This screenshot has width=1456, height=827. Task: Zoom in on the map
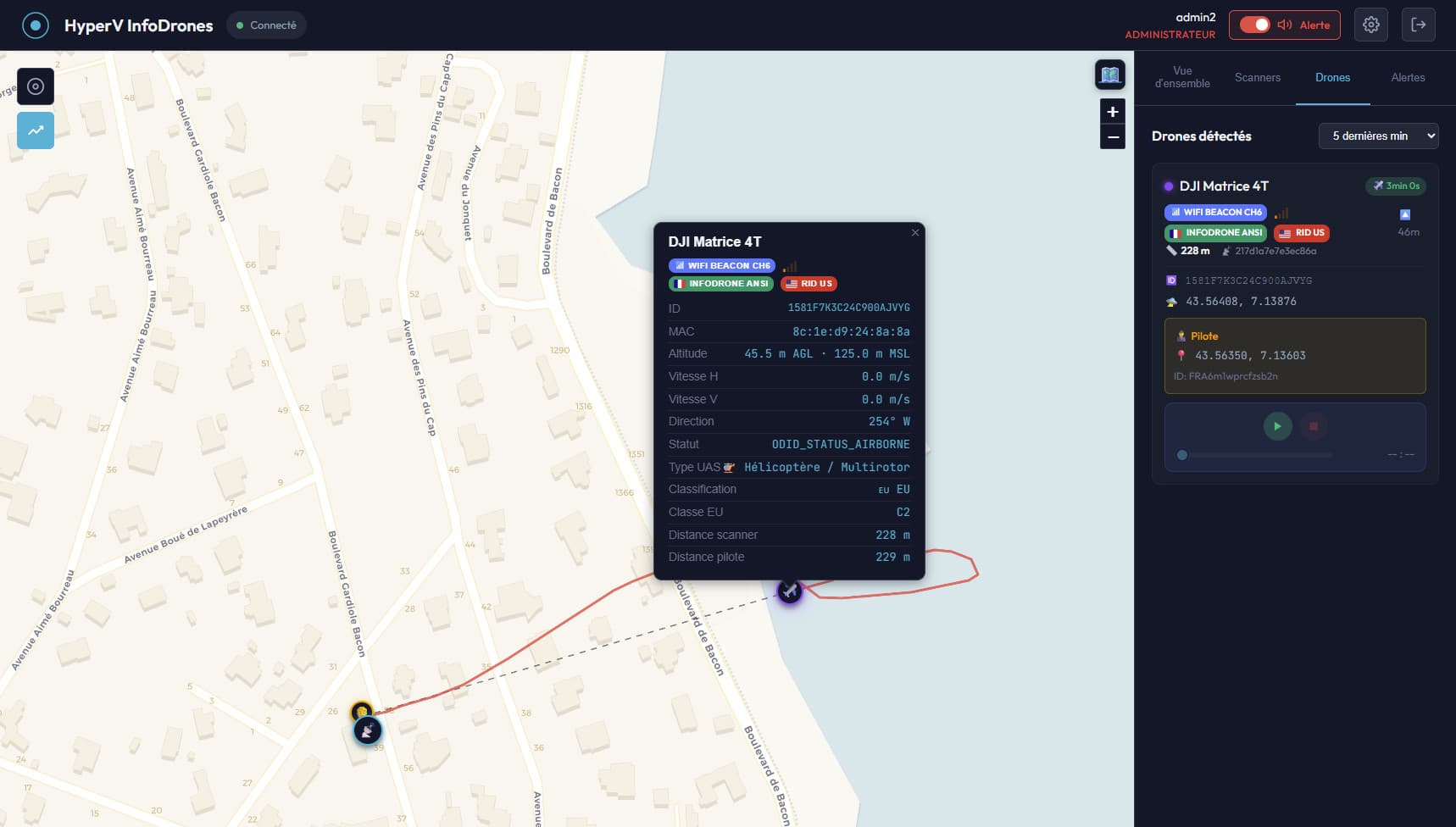click(x=1112, y=112)
